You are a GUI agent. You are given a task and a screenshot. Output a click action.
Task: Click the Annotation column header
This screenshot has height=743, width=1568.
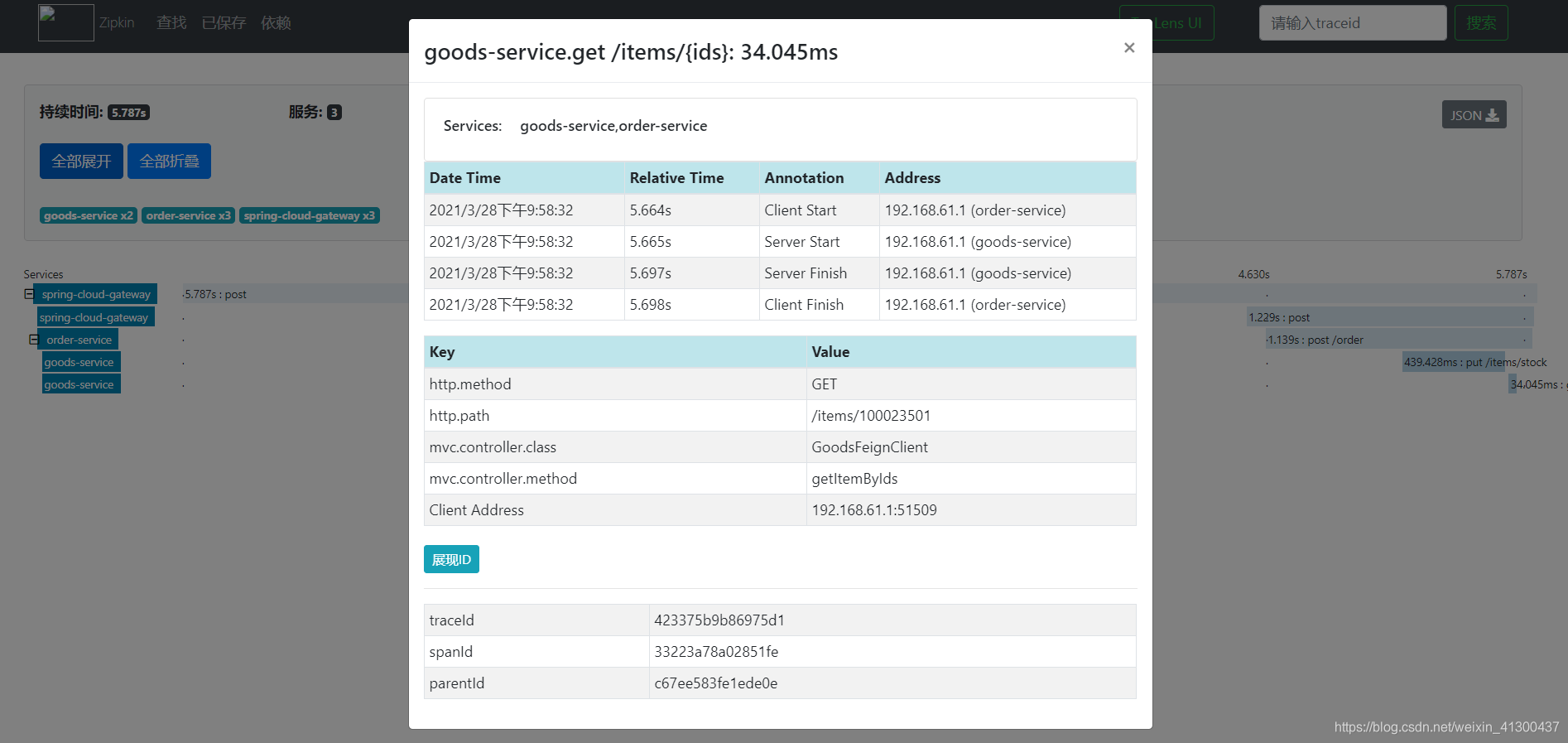click(x=819, y=178)
